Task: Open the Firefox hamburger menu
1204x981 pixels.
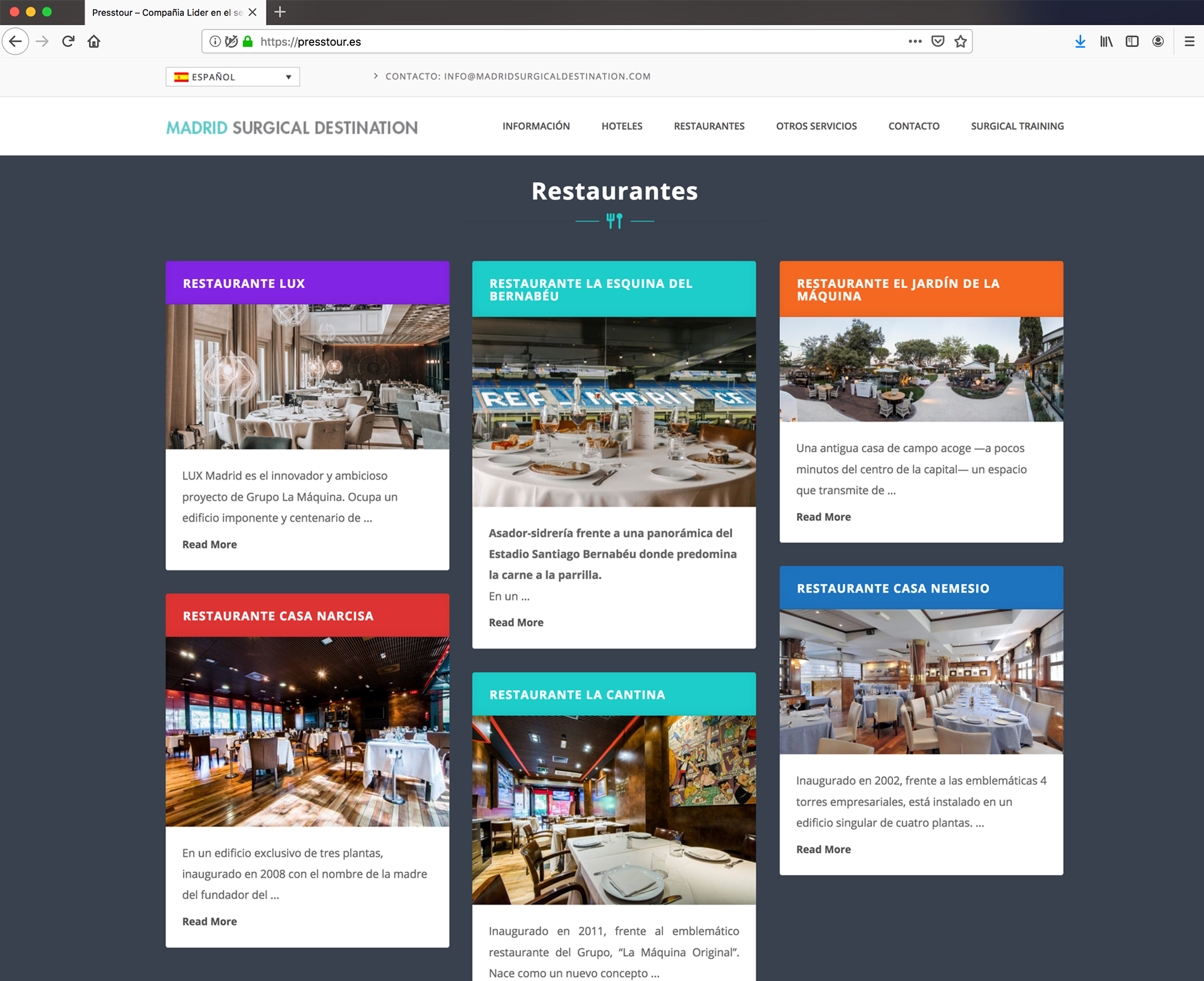Action: point(1189,41)
